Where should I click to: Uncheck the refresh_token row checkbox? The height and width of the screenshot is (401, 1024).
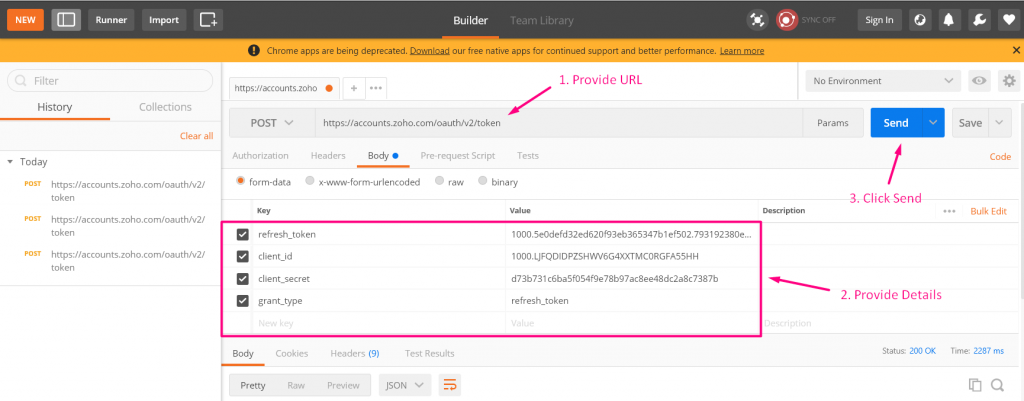pyautogui.click(x=242, y=234)
